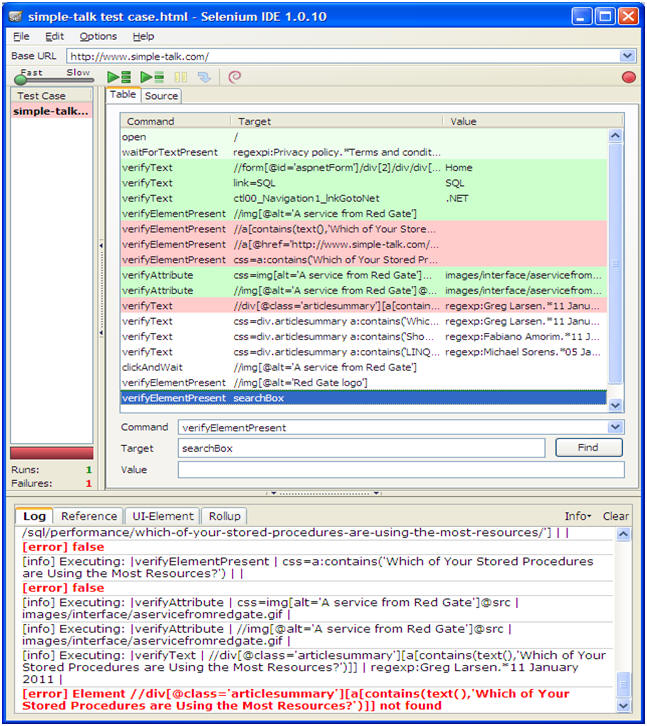Click the Command text field

(x=393, y=427)
